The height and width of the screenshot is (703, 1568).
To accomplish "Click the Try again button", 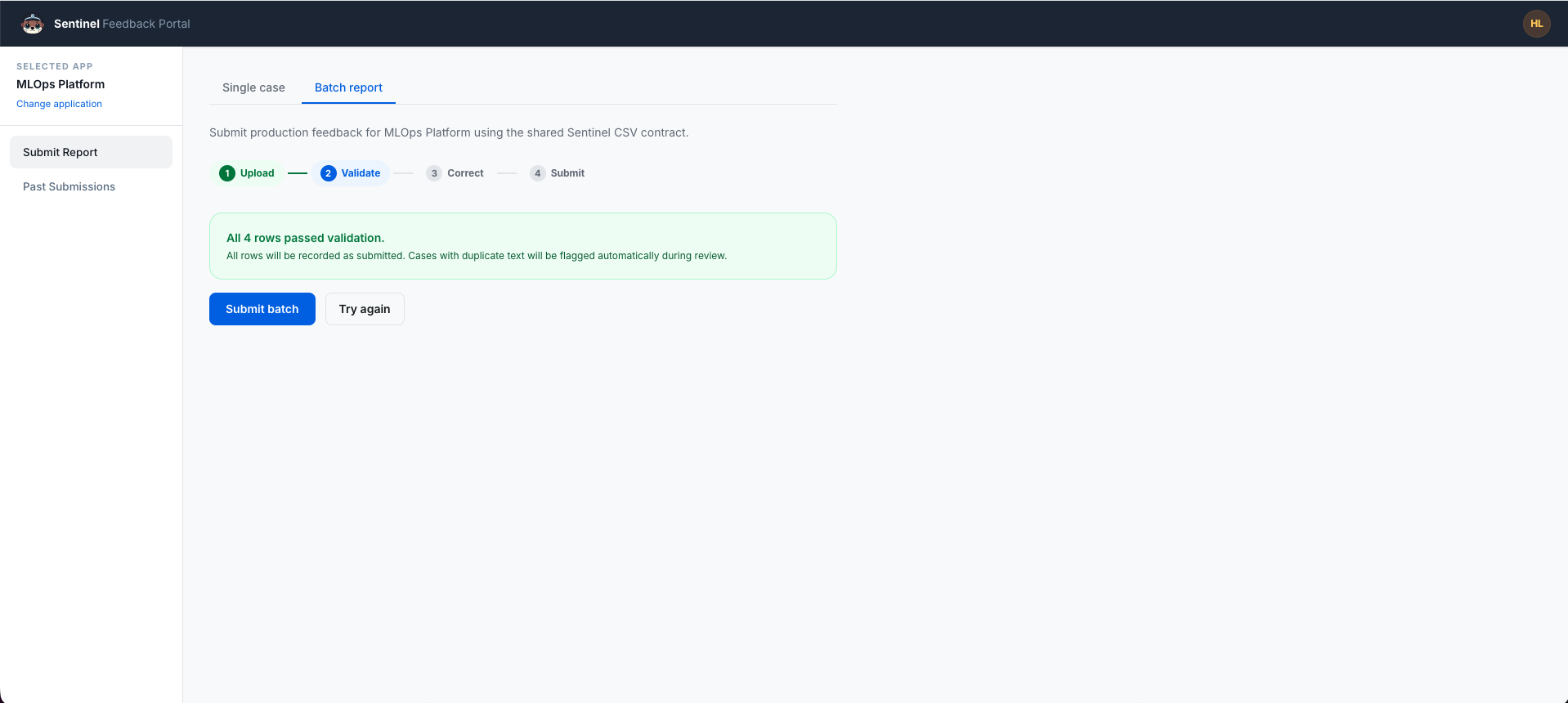I will (x=365, y=309).
